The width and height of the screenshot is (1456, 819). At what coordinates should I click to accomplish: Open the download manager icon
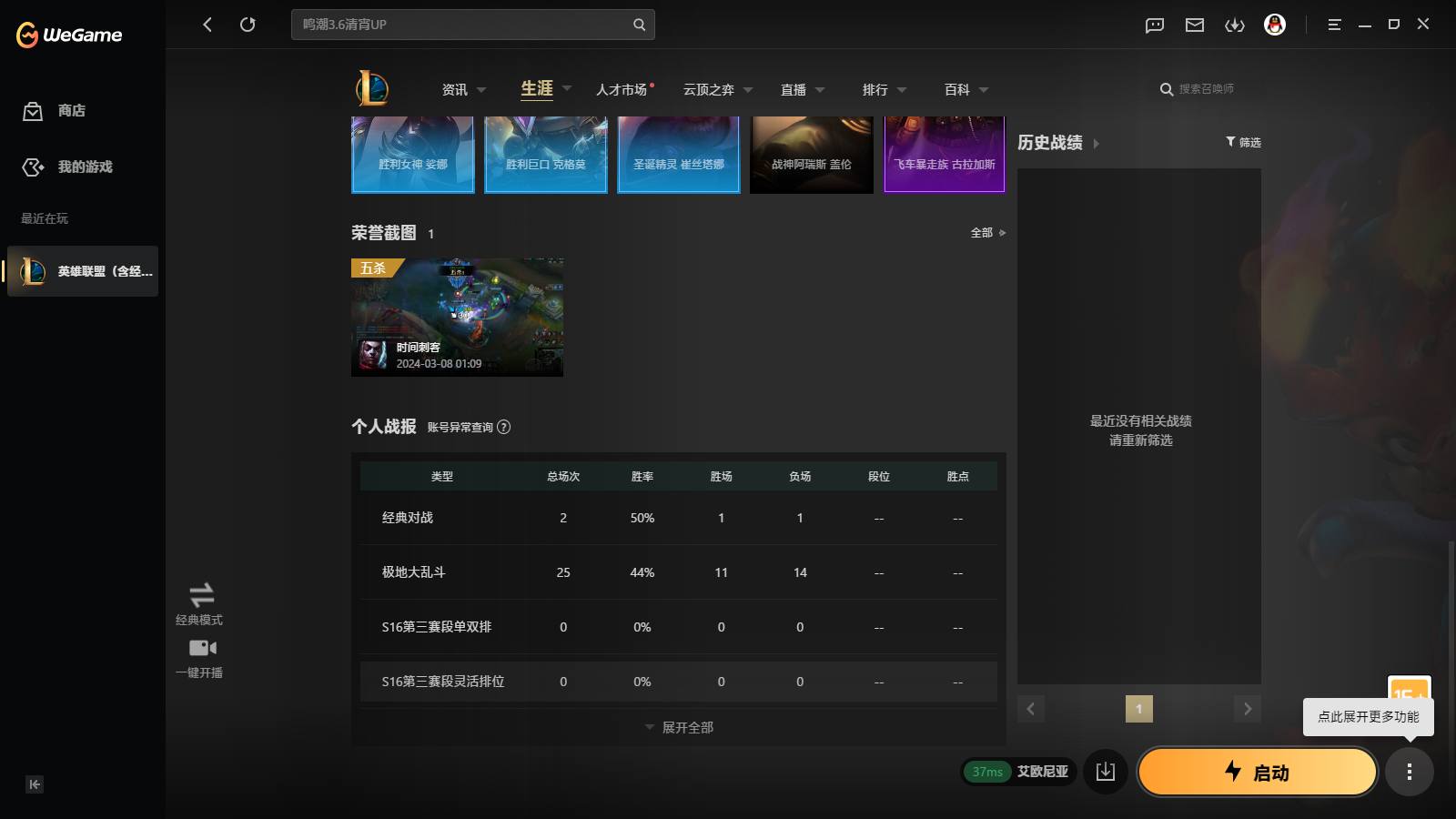(x=1235, y=25)
